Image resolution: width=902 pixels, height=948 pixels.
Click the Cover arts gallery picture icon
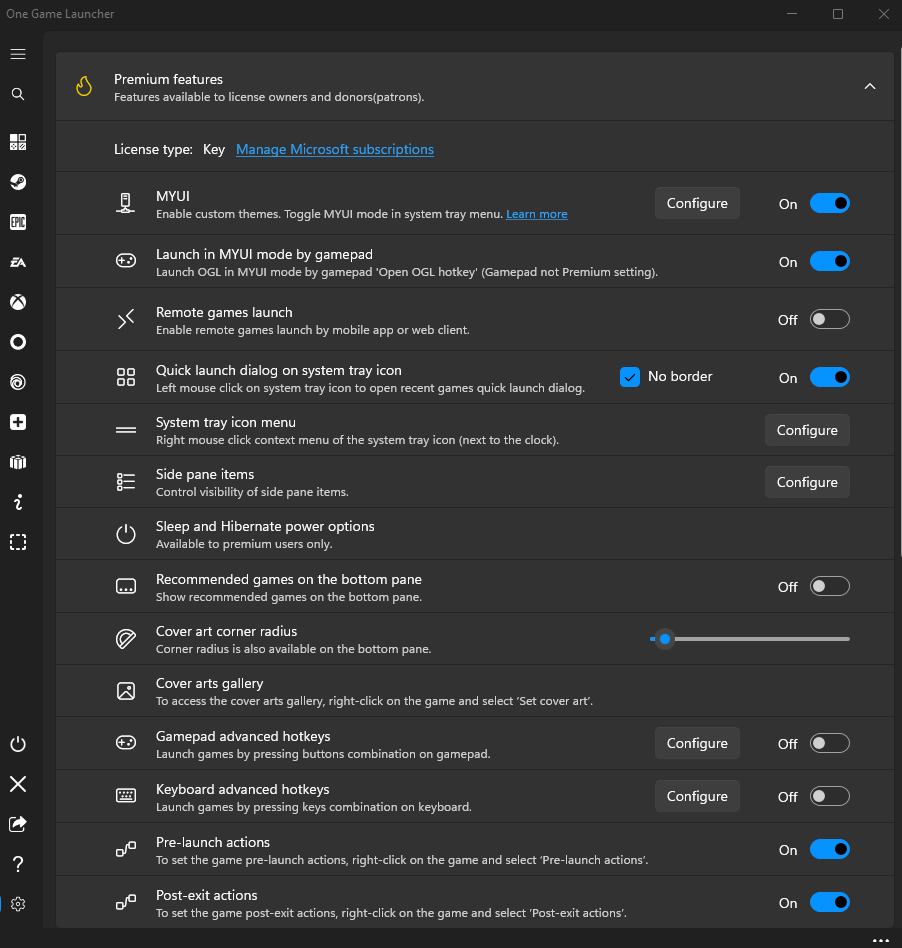click(x=126, y=690)
